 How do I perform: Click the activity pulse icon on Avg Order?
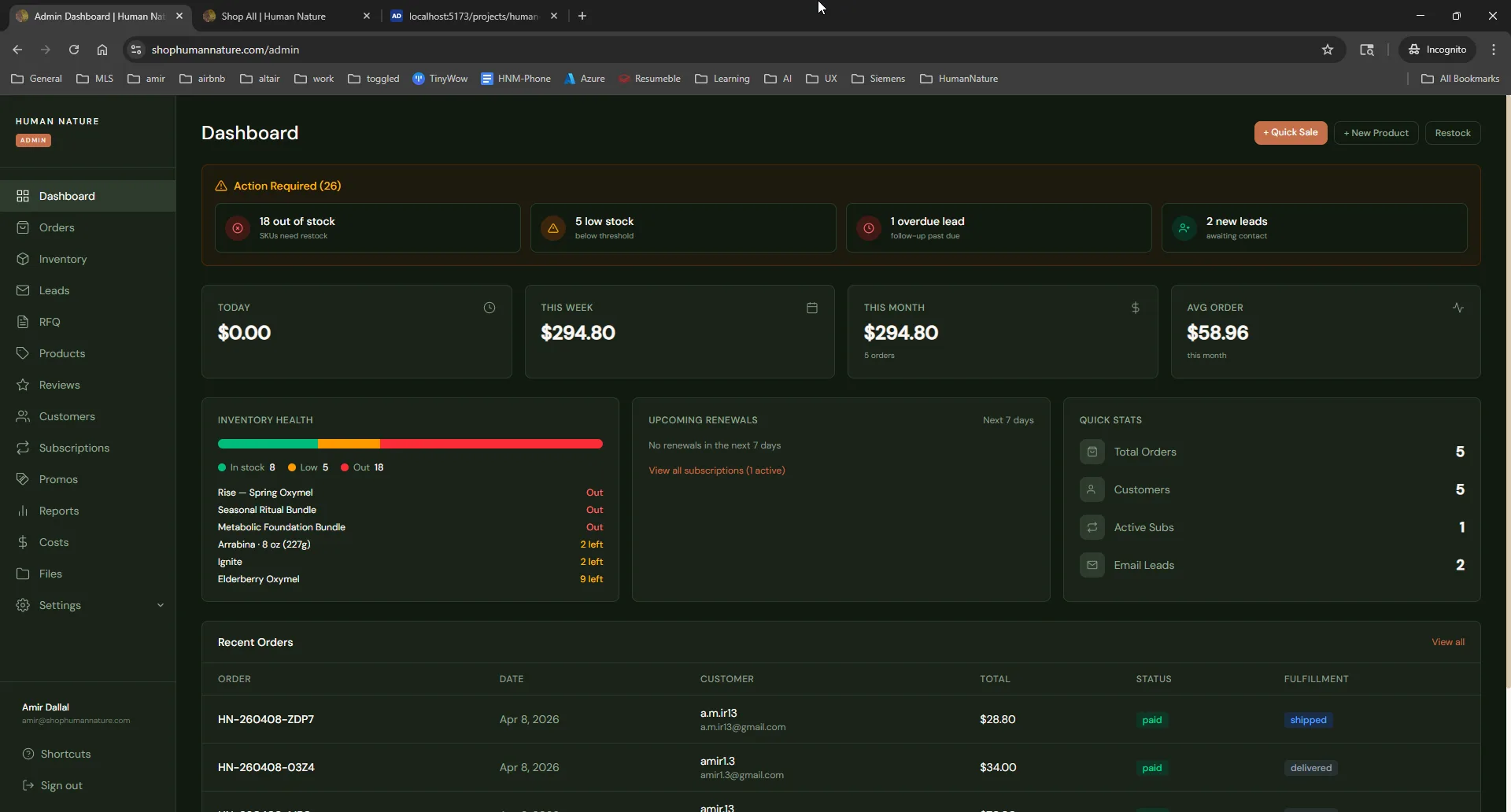point(1458,308)
